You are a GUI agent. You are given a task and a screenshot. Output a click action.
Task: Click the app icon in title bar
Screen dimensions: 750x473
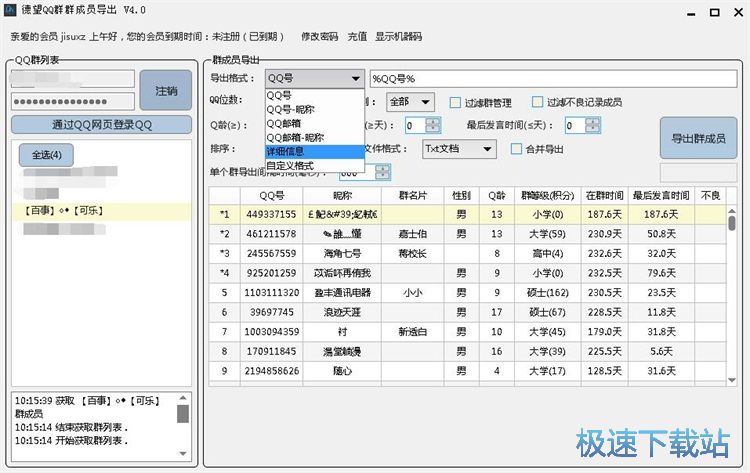coord(10,10)
